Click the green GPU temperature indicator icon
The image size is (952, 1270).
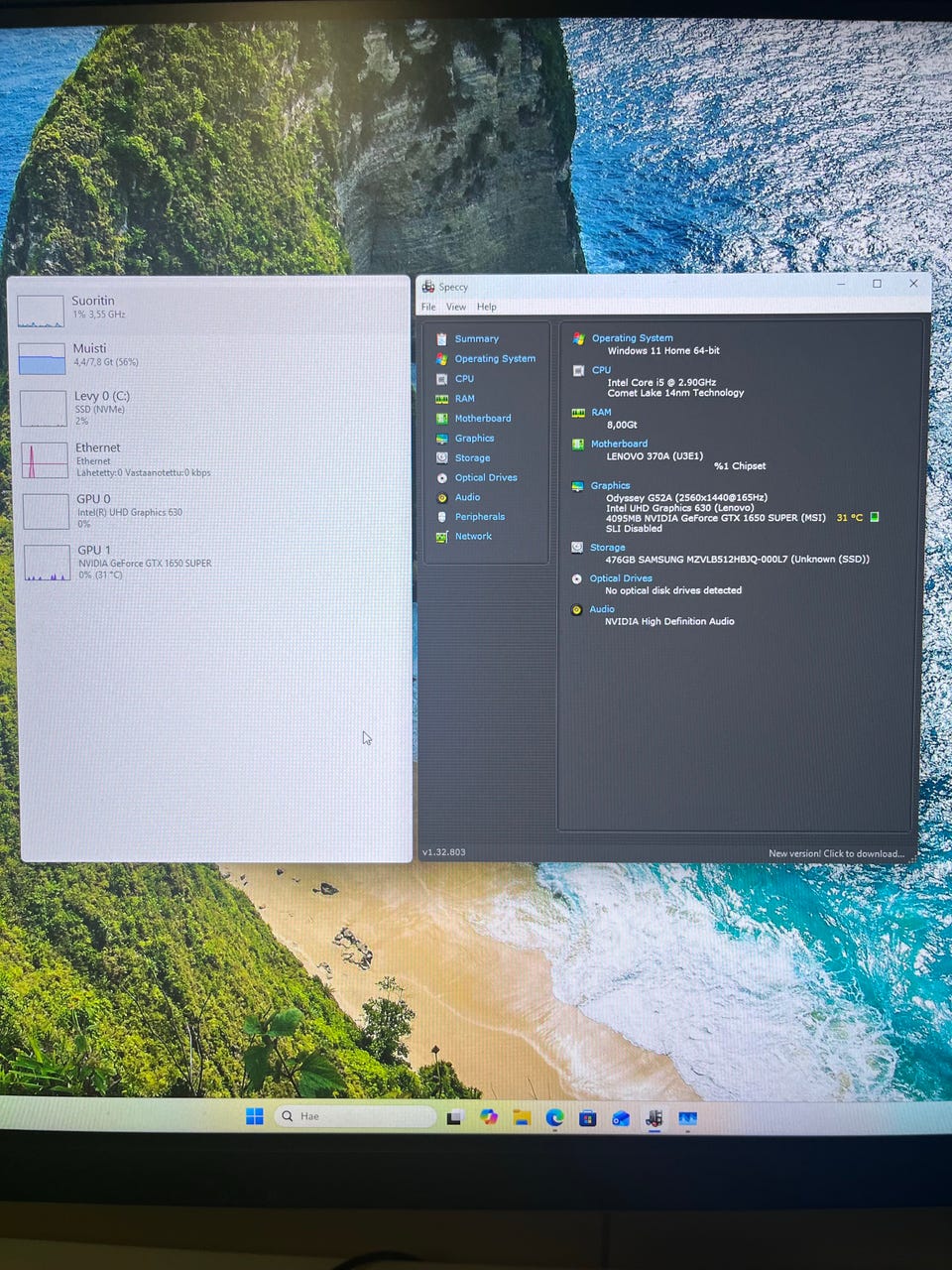874,517
